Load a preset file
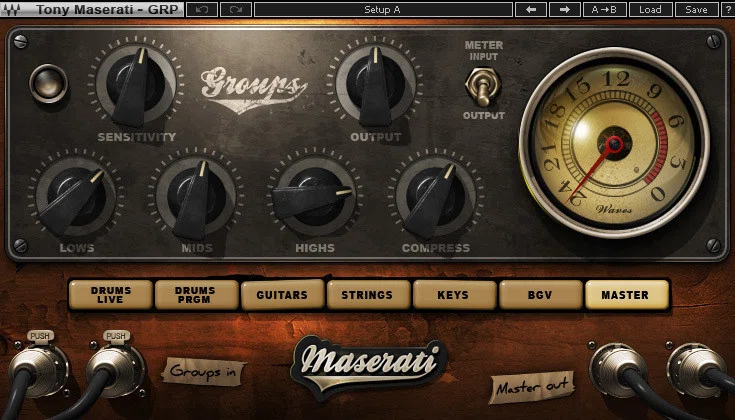The image size is (735, 420). [x=650, y=9]
